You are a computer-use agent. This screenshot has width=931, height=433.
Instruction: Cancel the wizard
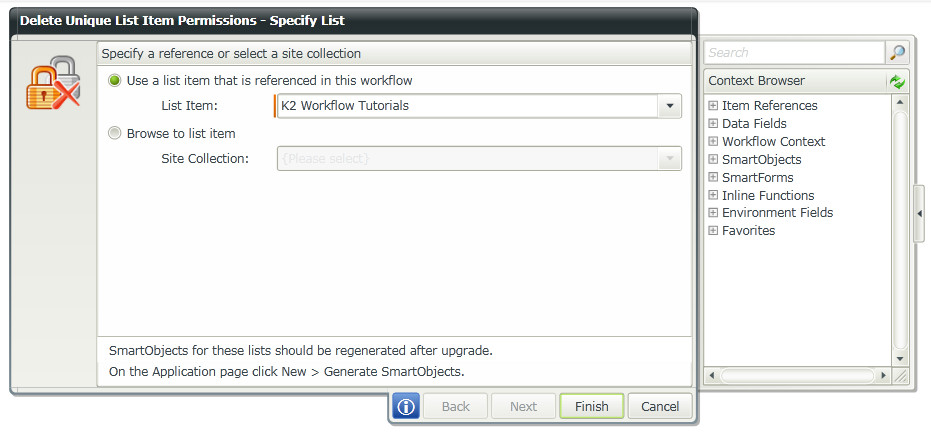point(660,407)
